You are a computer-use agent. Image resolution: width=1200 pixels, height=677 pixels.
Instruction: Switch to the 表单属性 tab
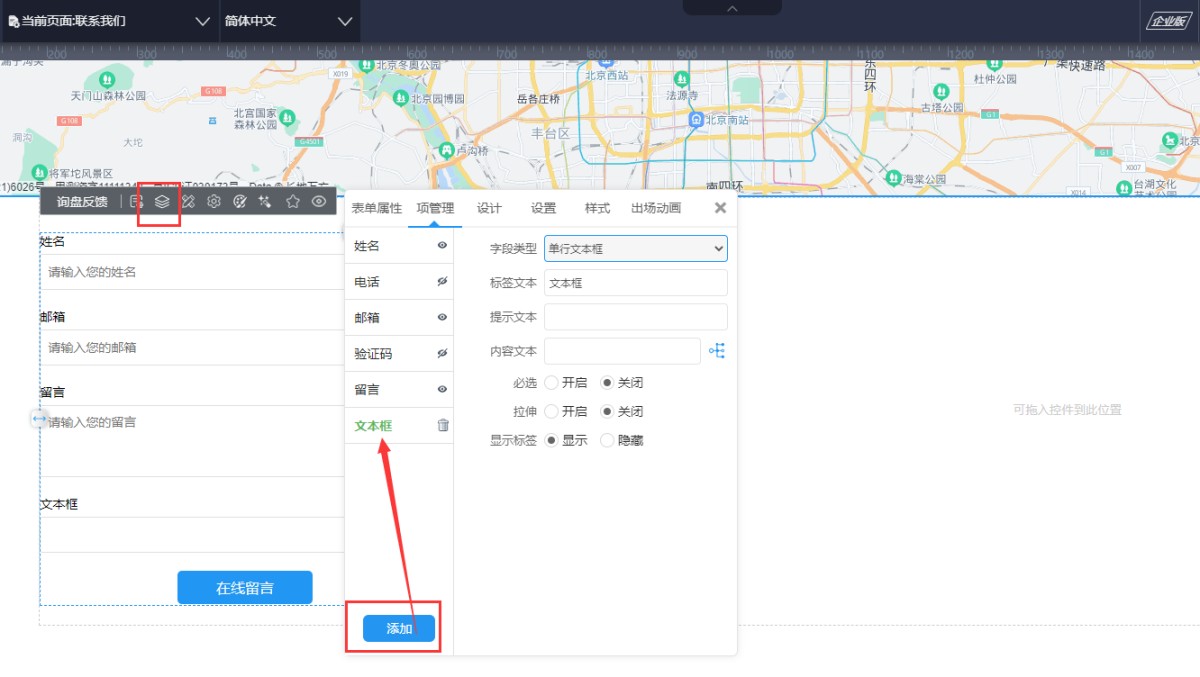(x=376, y=208)
